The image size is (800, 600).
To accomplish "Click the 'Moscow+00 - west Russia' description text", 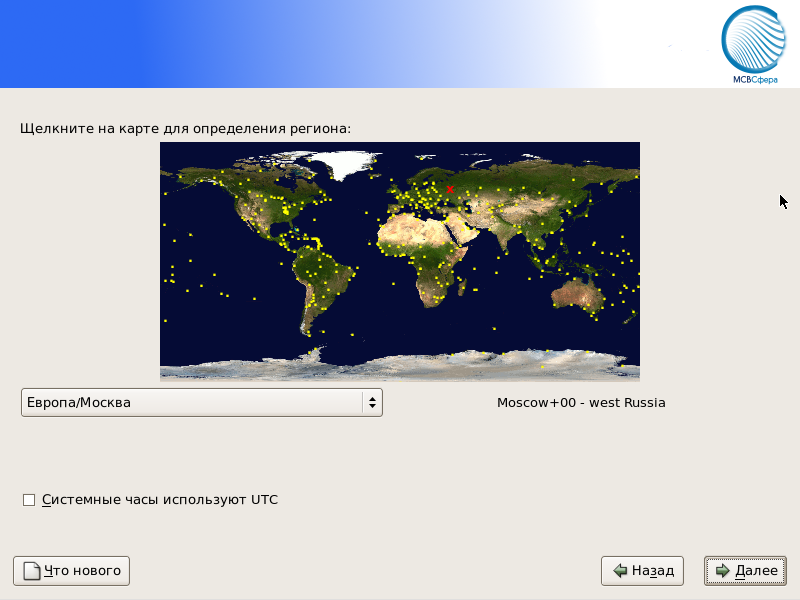I will point(581,403).
